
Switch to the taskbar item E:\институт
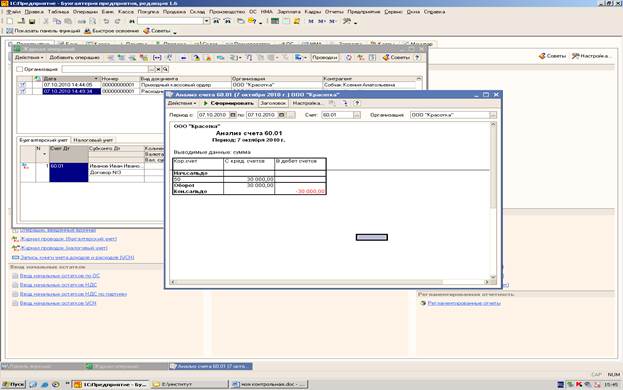(x=190, y=384)
